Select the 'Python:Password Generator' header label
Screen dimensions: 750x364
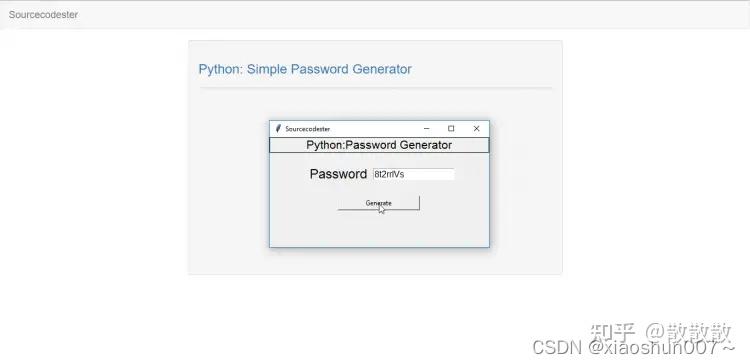click(379, 145)
